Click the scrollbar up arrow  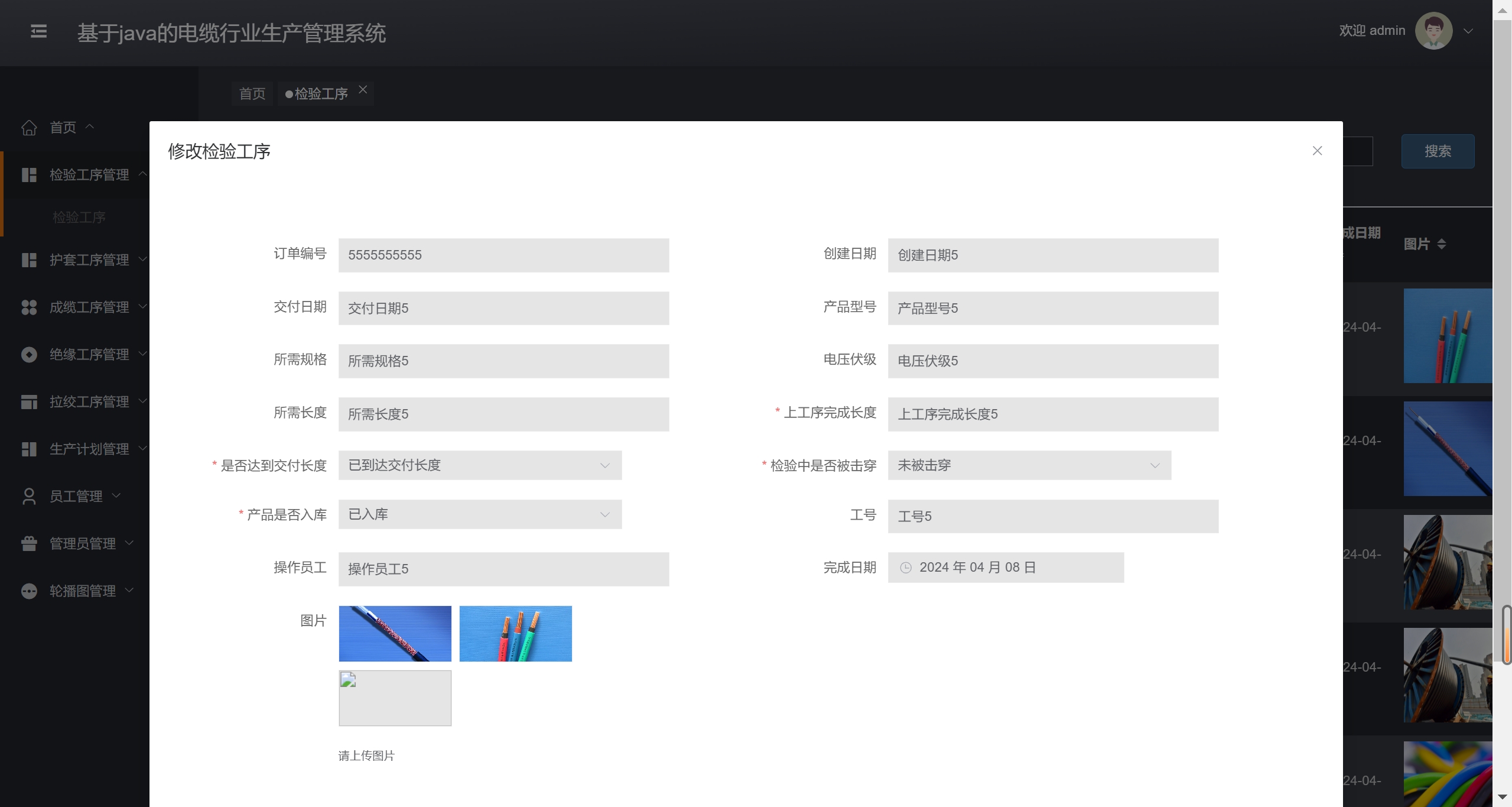pyautogui.click(x=1503, y=10)
